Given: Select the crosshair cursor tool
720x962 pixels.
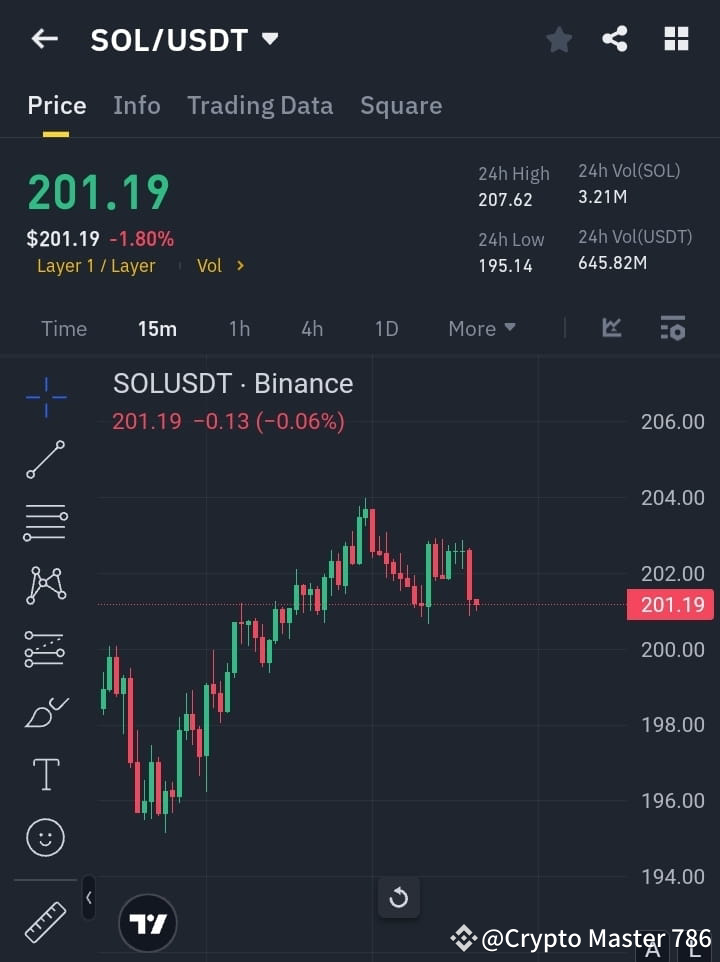Looking at the screenshot, I should coord(45,398).
